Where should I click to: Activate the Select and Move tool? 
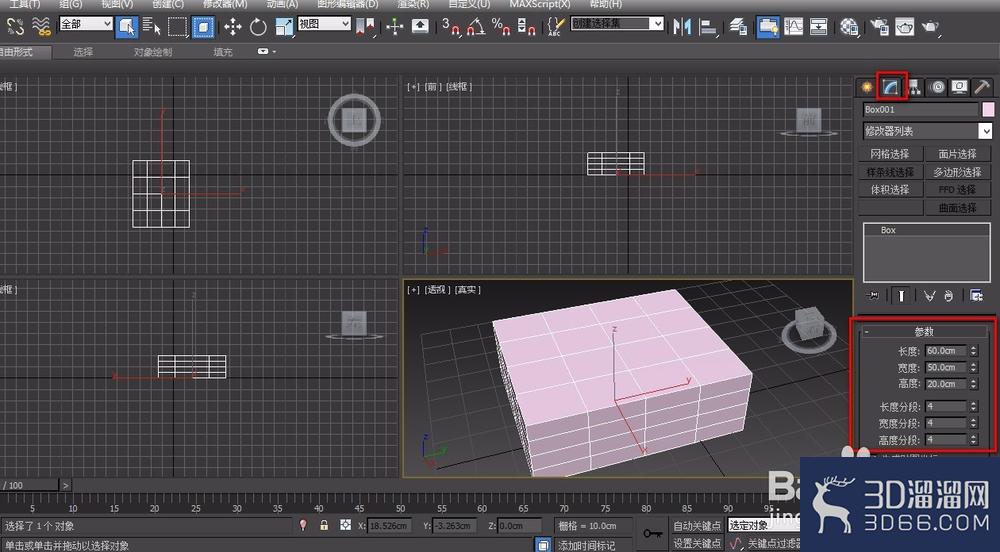[x=233, y=27]
